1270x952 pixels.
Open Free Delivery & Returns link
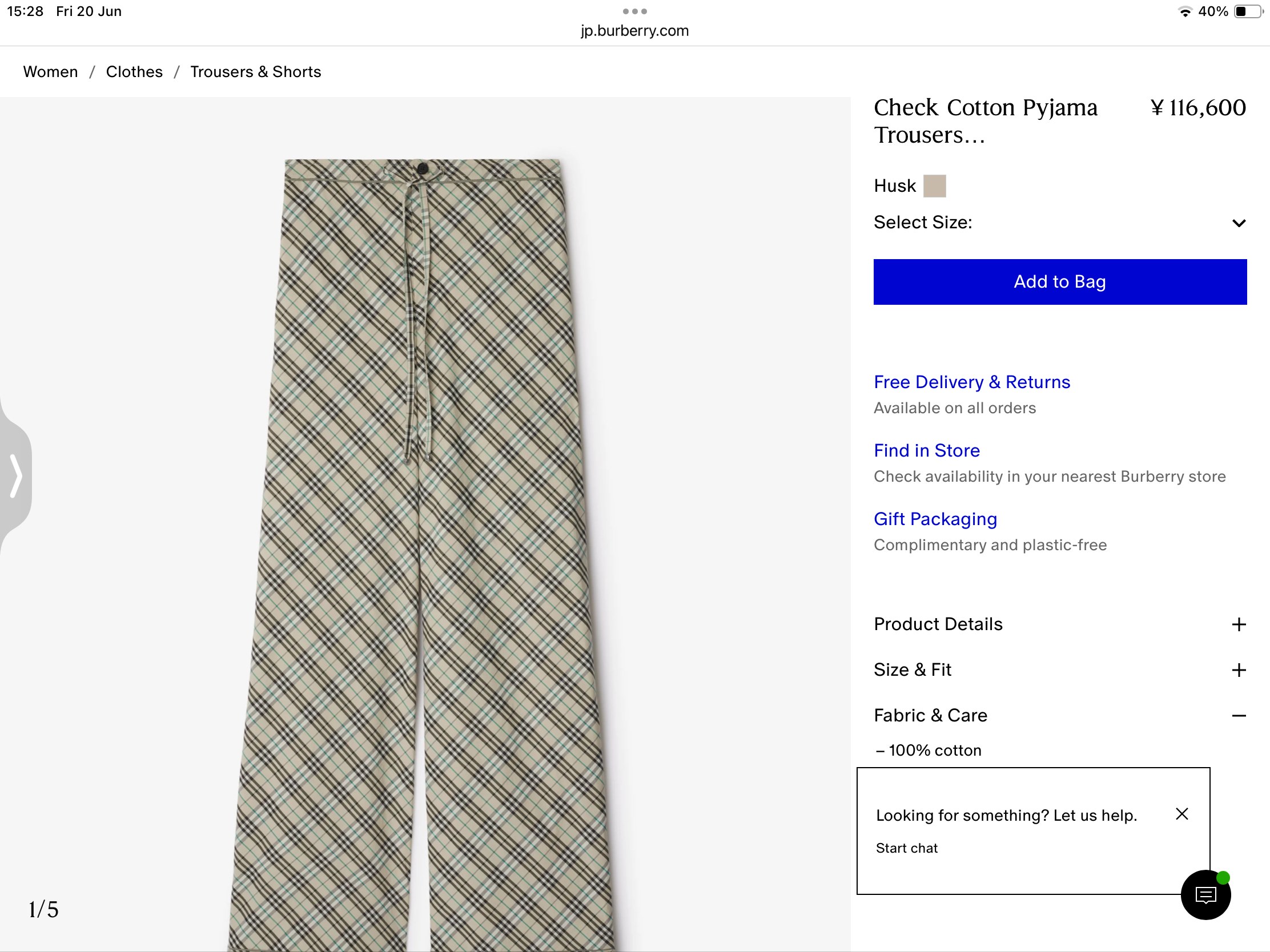[971, 382]
